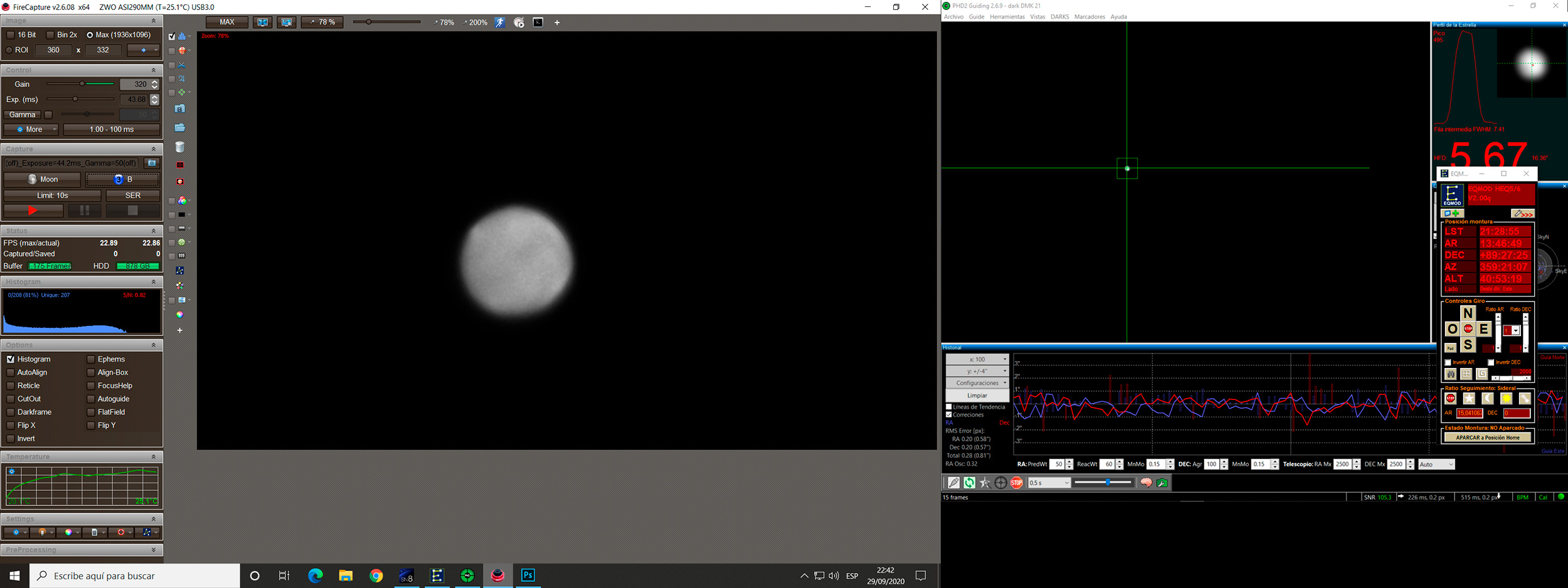Open PHD2 y: +/-4" scale dropdown
Viewport: 1568px width, 588px height.
977,371
